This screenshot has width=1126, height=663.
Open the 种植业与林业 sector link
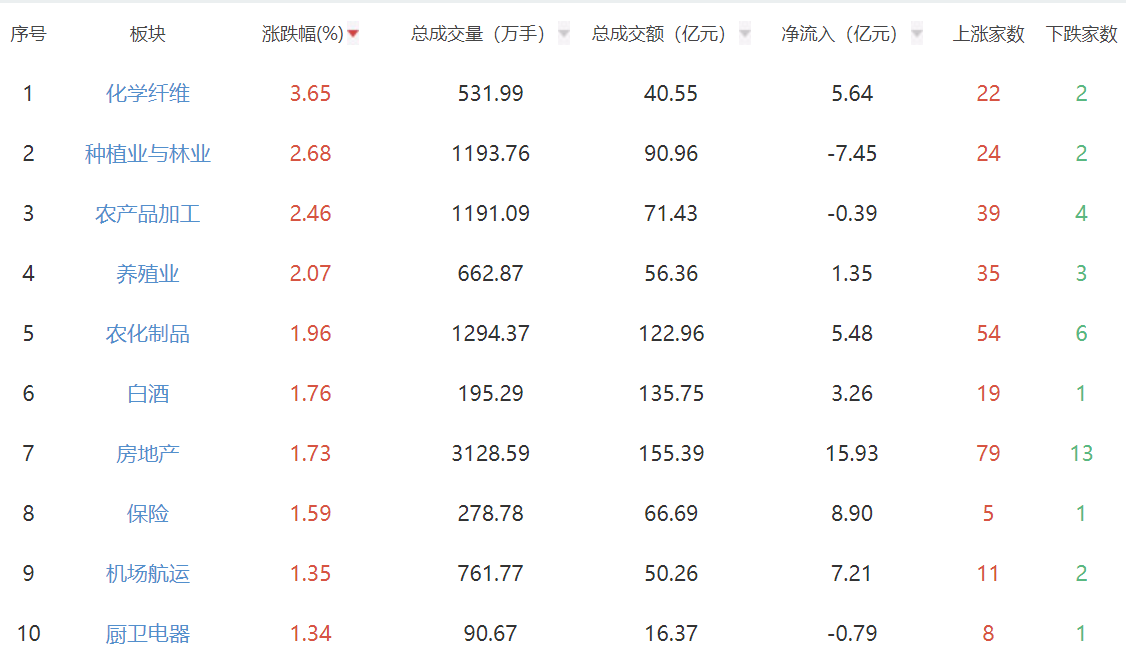click(x=148, y=154)
